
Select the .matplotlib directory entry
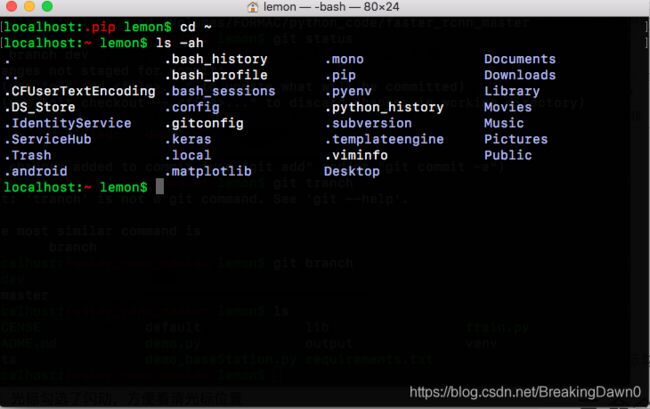click(x=208, y=171)
